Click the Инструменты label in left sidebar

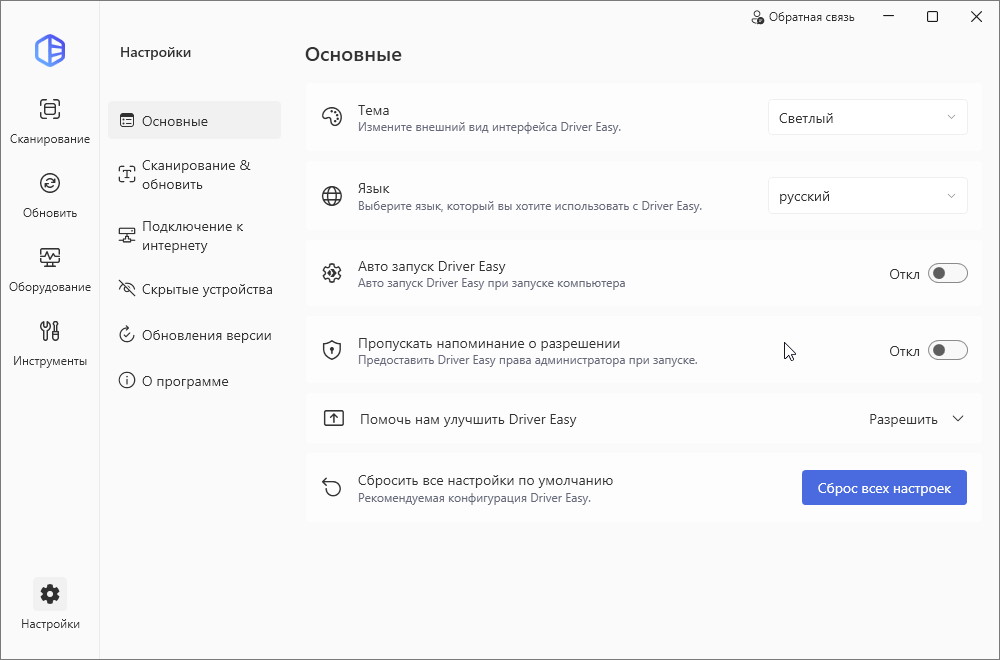pyautogui.click(x=50, y=361)
